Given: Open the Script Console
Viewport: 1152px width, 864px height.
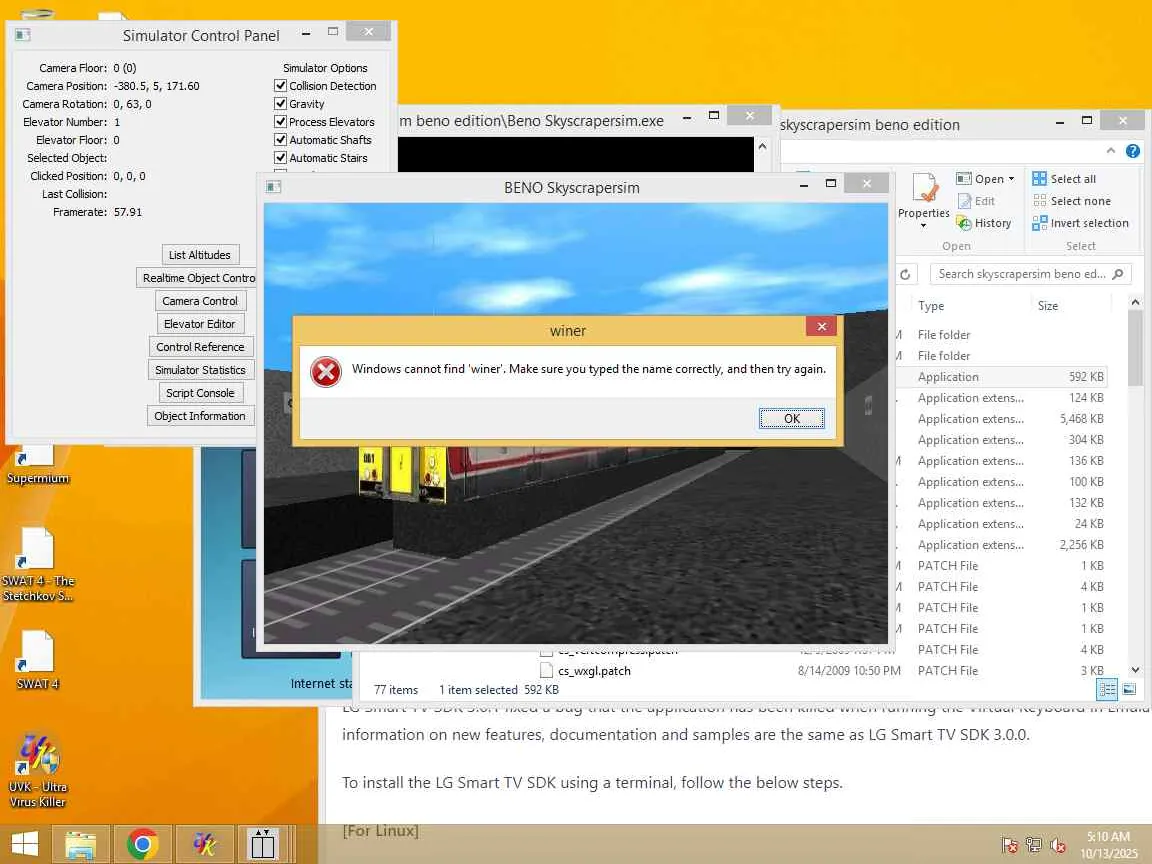Looking at the screenshot, I should pos(200,393).
